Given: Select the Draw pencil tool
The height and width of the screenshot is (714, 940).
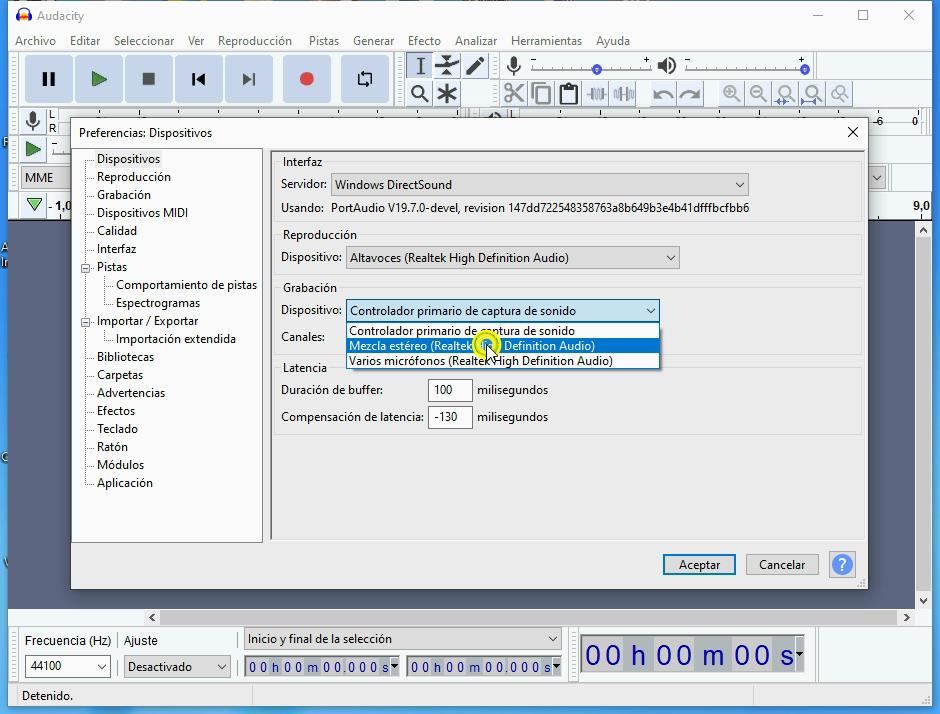Looking at the screenshot, I should click(475, 66).
